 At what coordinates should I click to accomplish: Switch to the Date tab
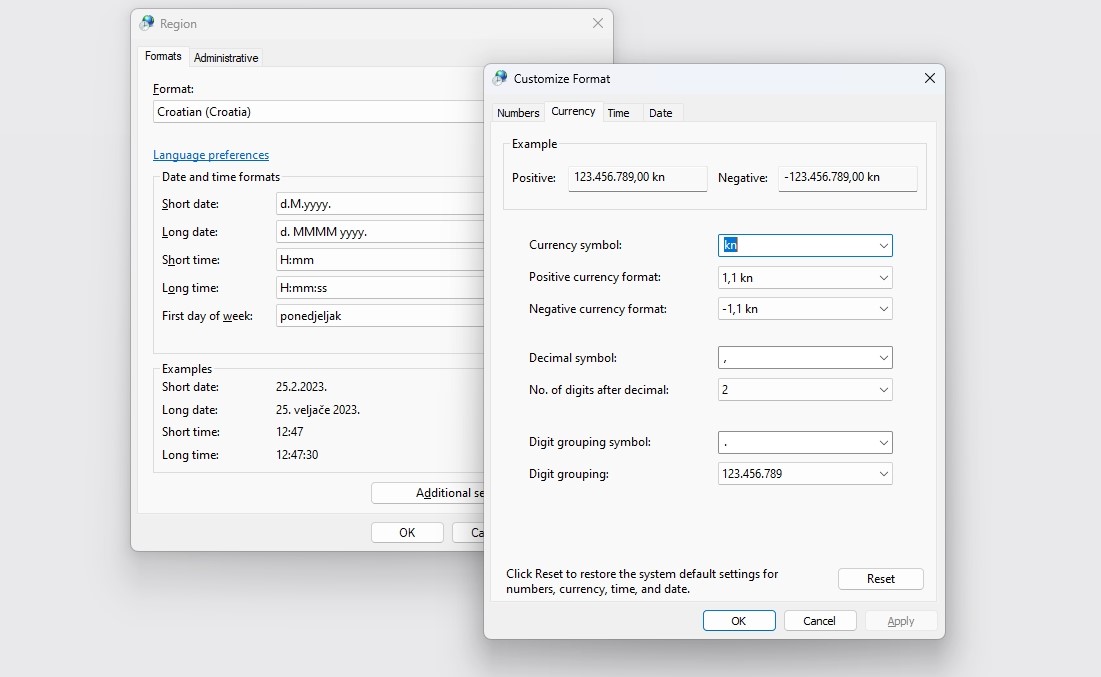pyautogui.click(x=660, y=113)
